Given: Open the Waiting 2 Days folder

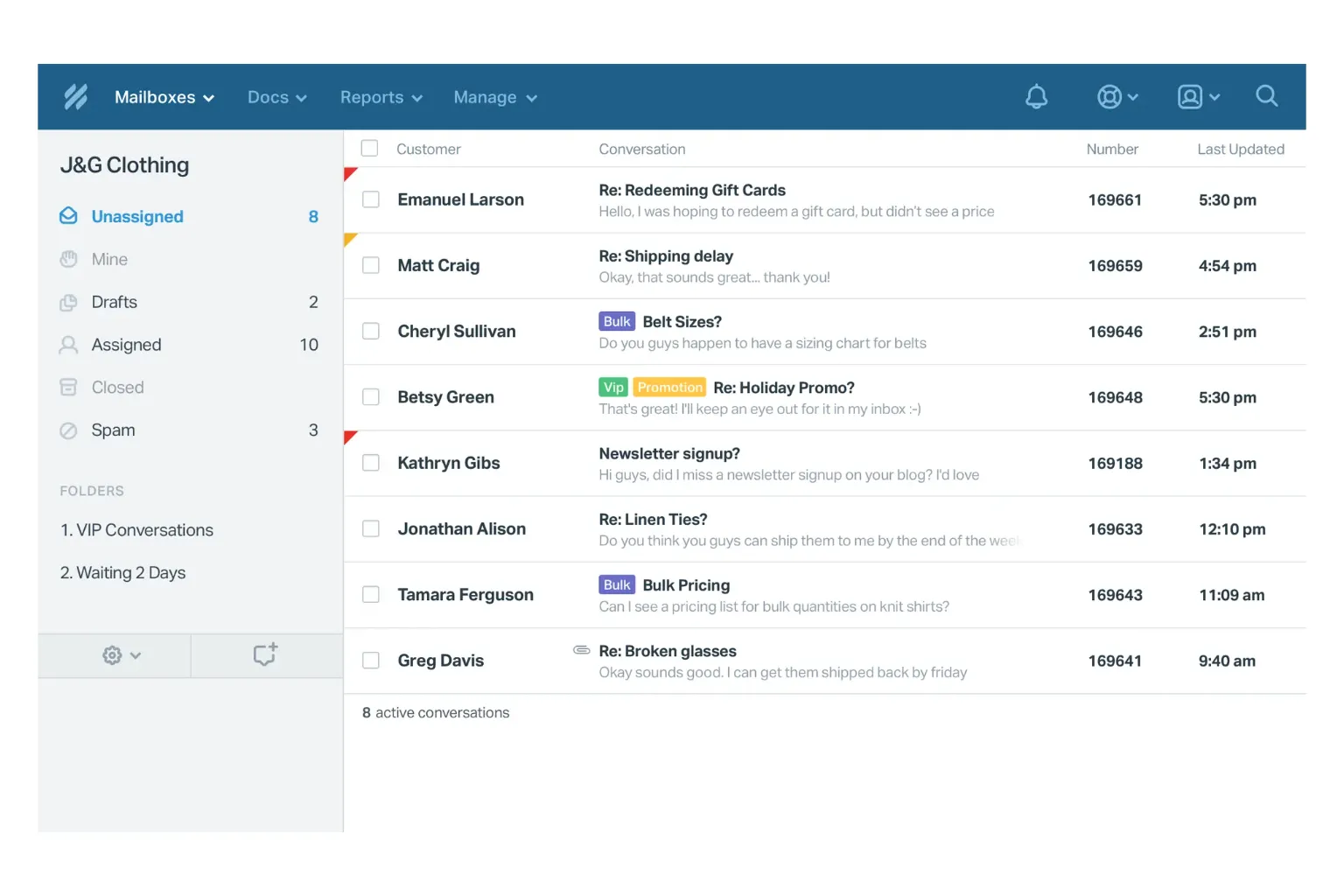Looking at the screenshot, I should pyautogui.click(x=122, y=573).
